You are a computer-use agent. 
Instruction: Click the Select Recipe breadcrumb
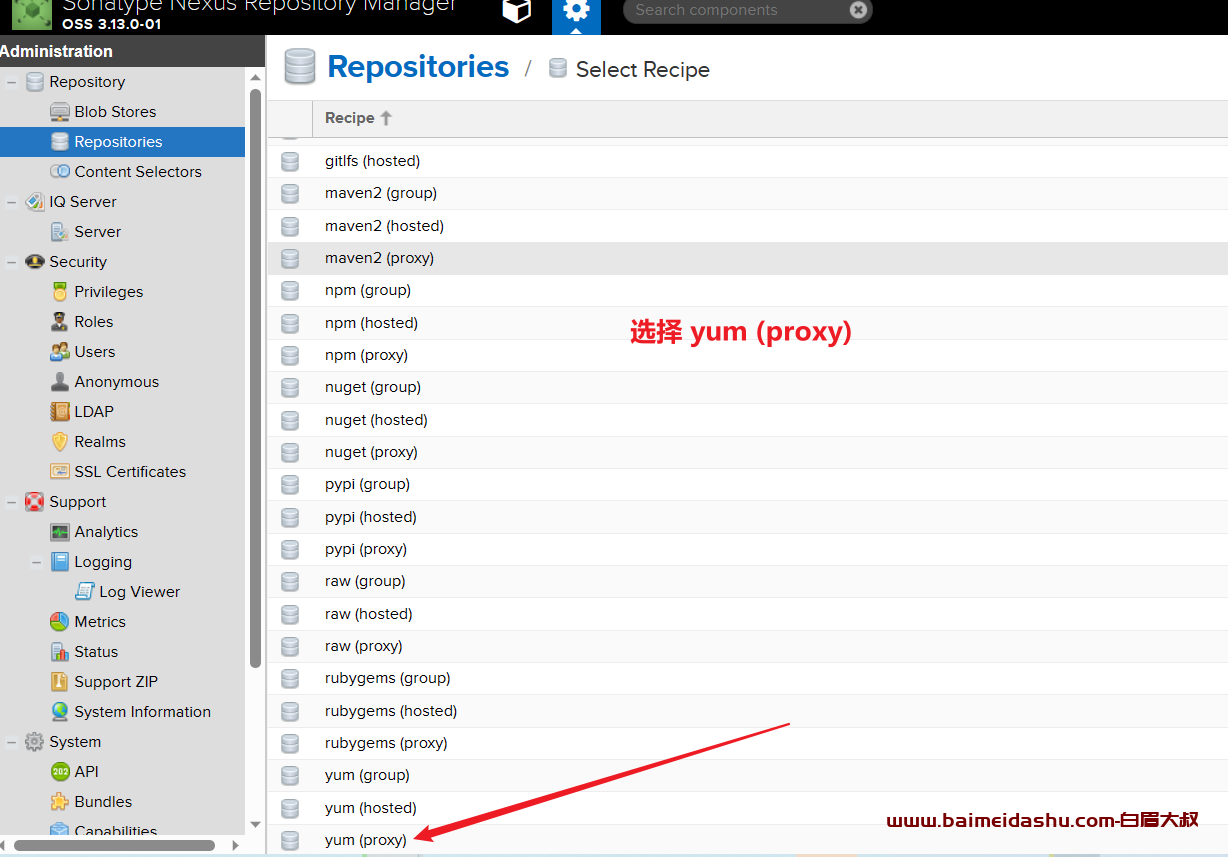642,70
